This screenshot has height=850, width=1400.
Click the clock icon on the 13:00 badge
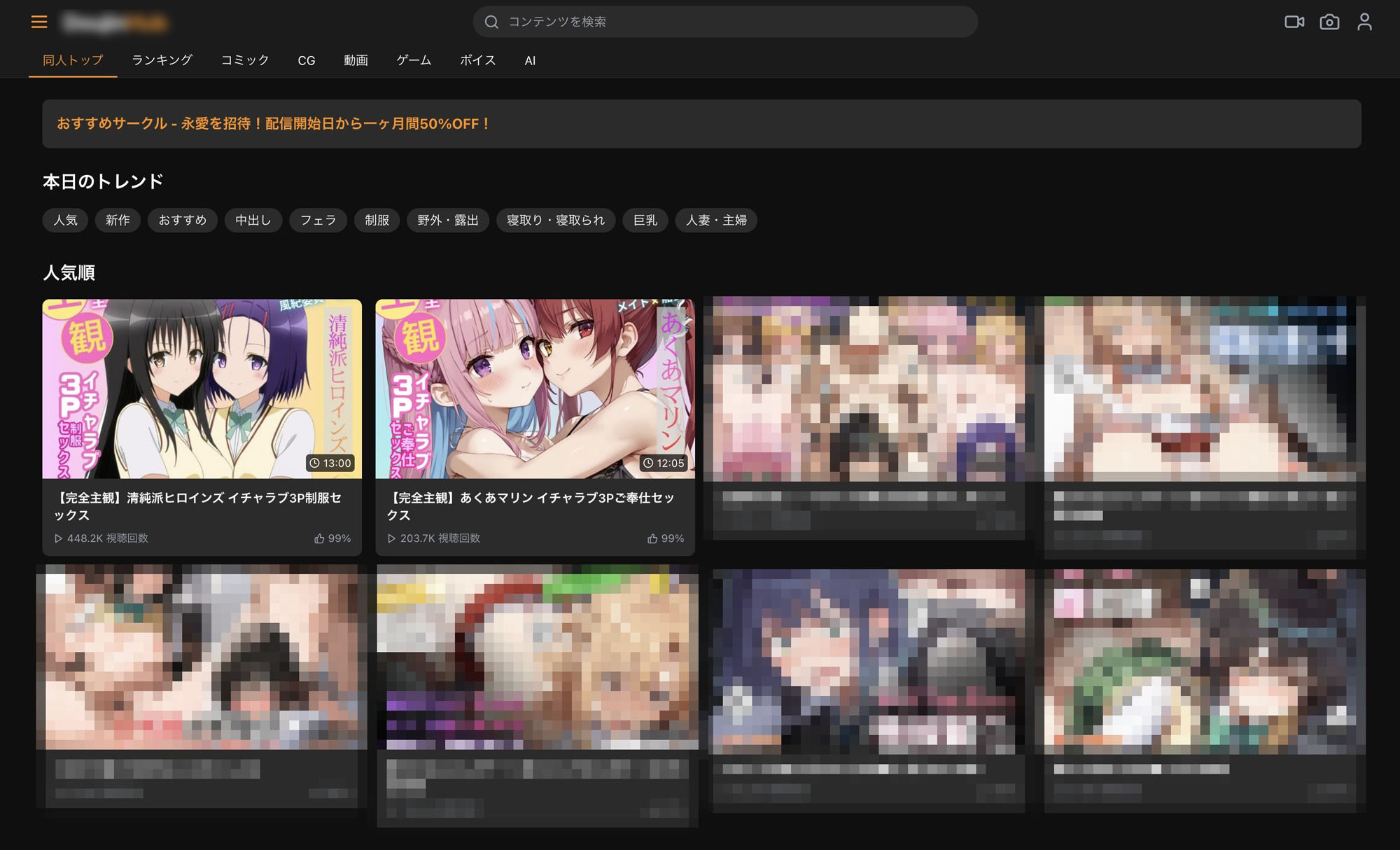tap(315, 463)
